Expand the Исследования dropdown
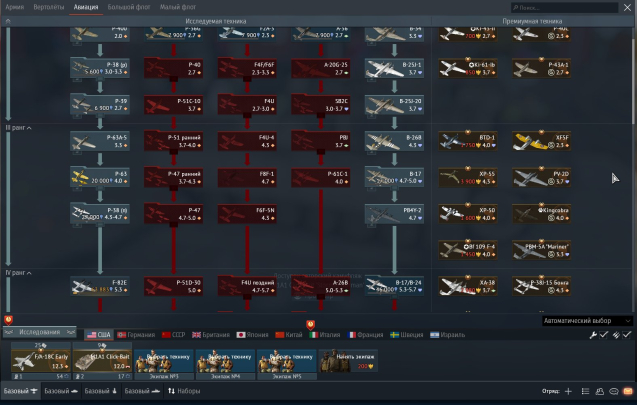The width and height of the screenshot is (637, 405). tap(42, 332)
